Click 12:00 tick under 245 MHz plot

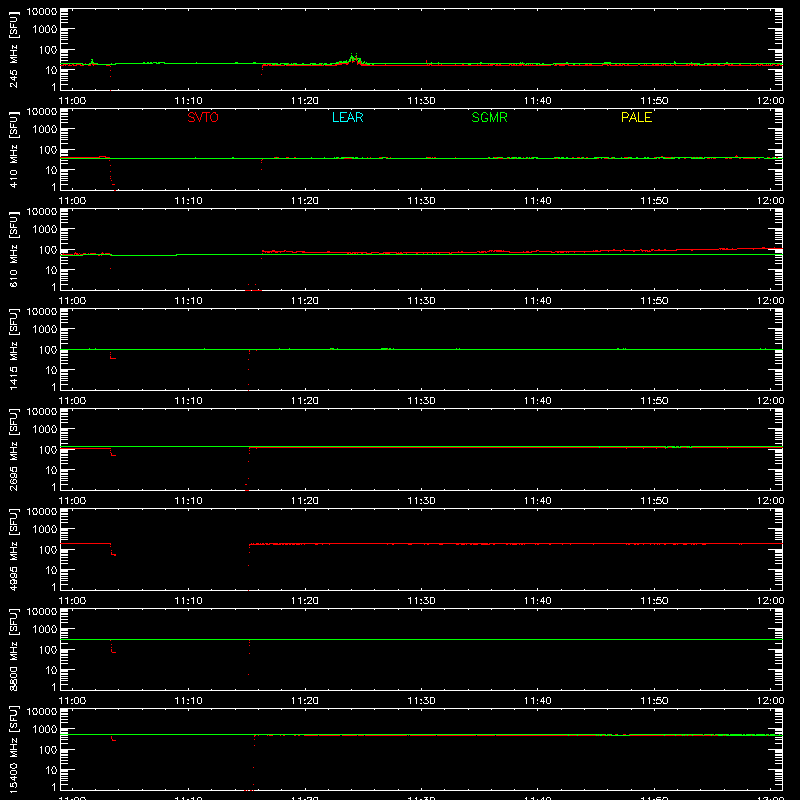pyautogui.click(x=770, y=101)
